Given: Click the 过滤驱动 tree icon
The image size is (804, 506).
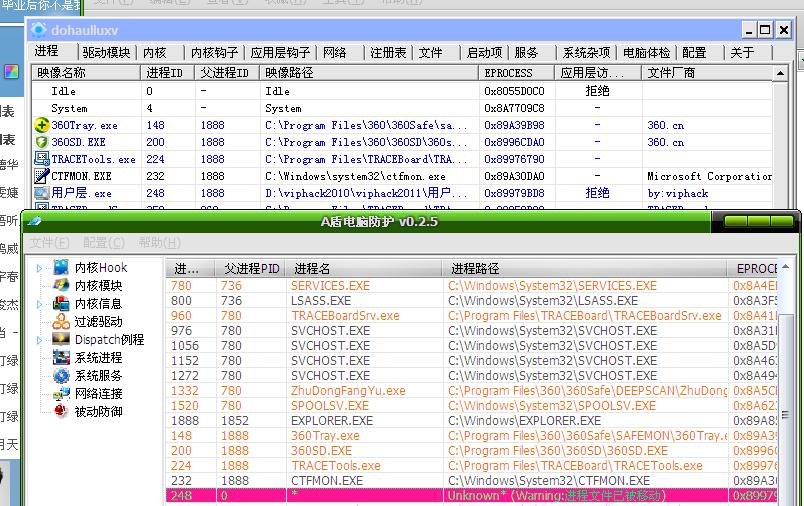Looking at the screenshot, I should tap(61, 321).
